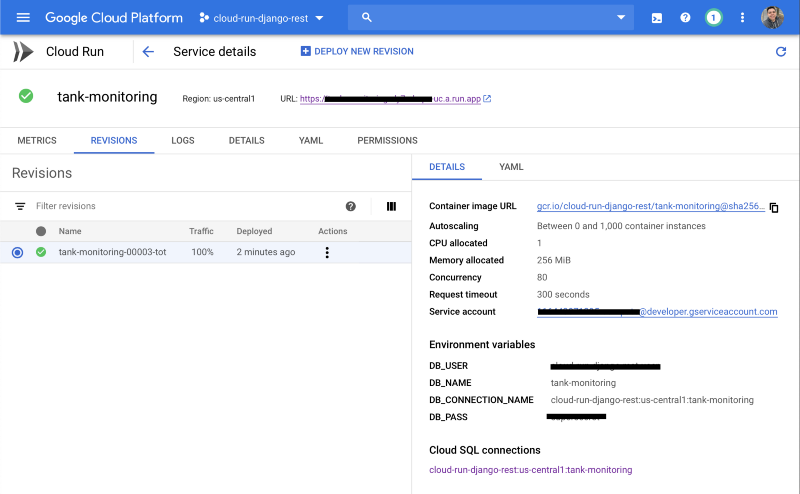Switch to the Revisions tab

(x=114, y=140)
